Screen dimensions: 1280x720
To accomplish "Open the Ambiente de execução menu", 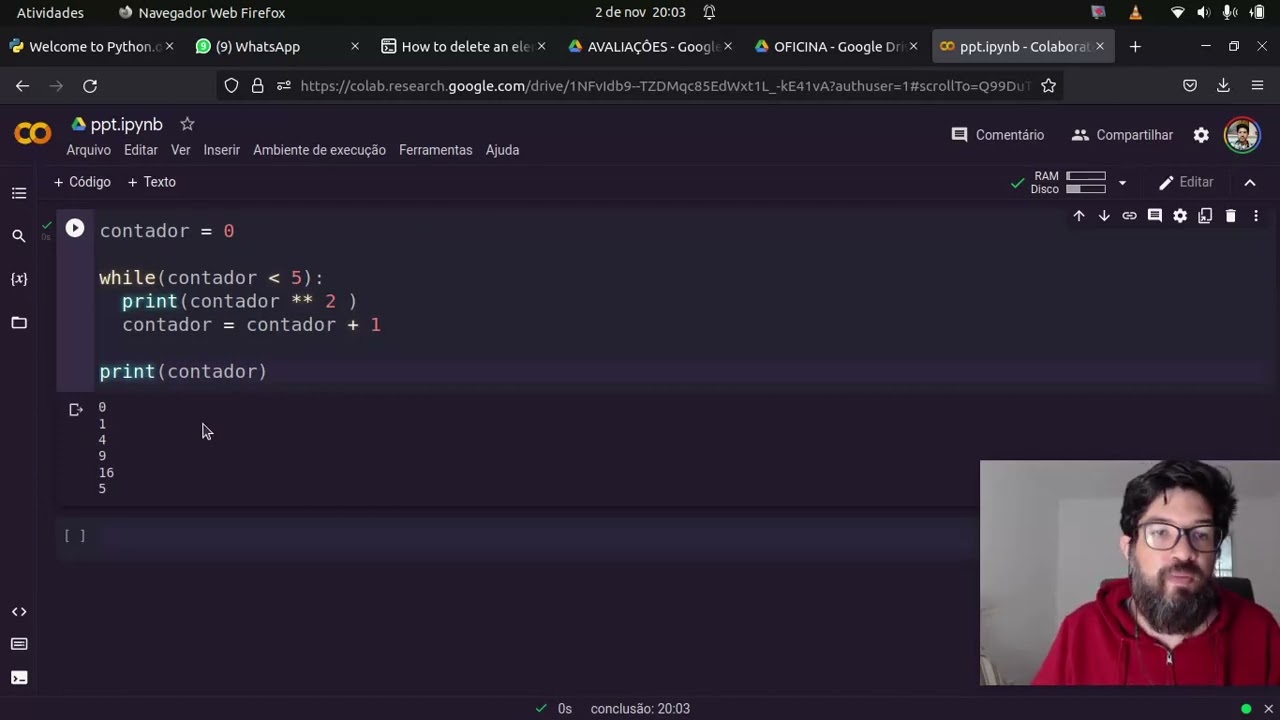I will coord(319,150).
